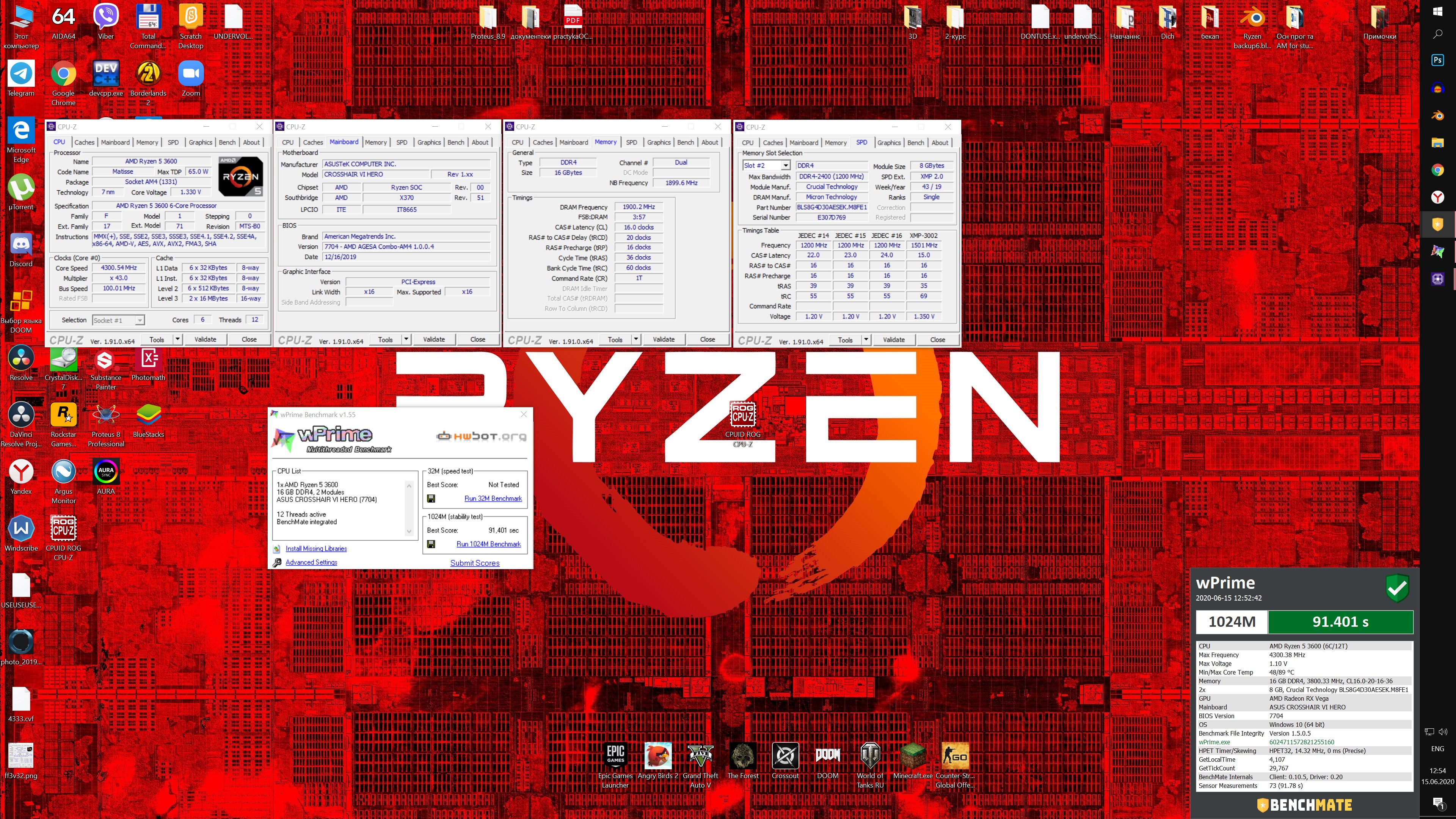This screenshot has width=1456, height=819.
Task: Click Tools button in SPD CPU-Z window
Action: click(x=846, y=340)
